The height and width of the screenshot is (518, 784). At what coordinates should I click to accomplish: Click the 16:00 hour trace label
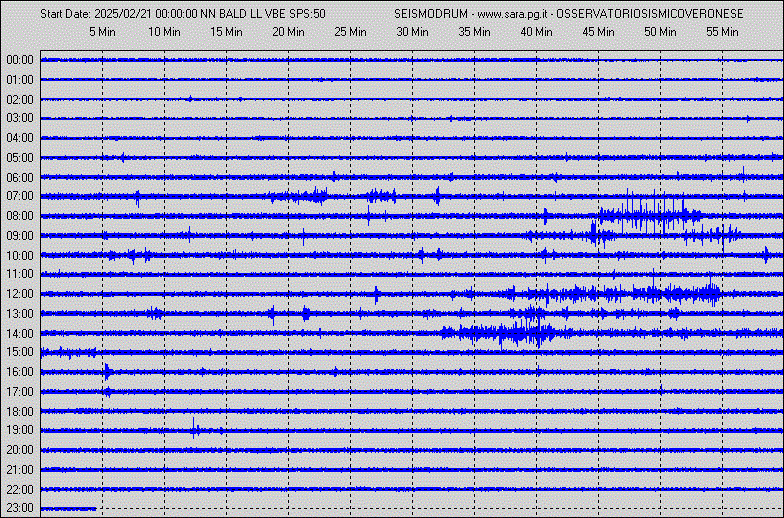click(x=20, y=372)
